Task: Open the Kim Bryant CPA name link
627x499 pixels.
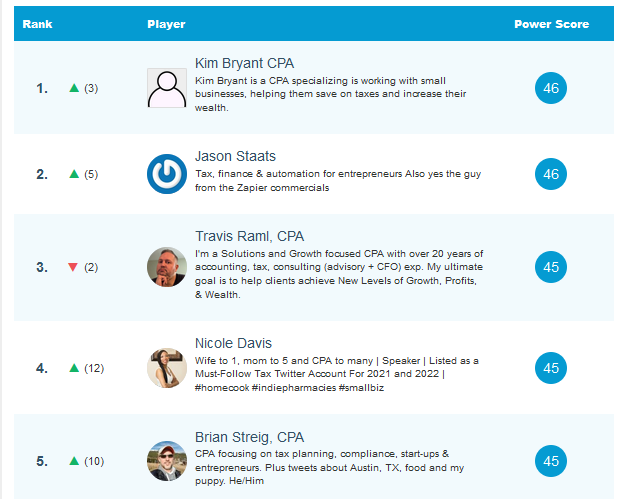Action: (x=244, y=63)
